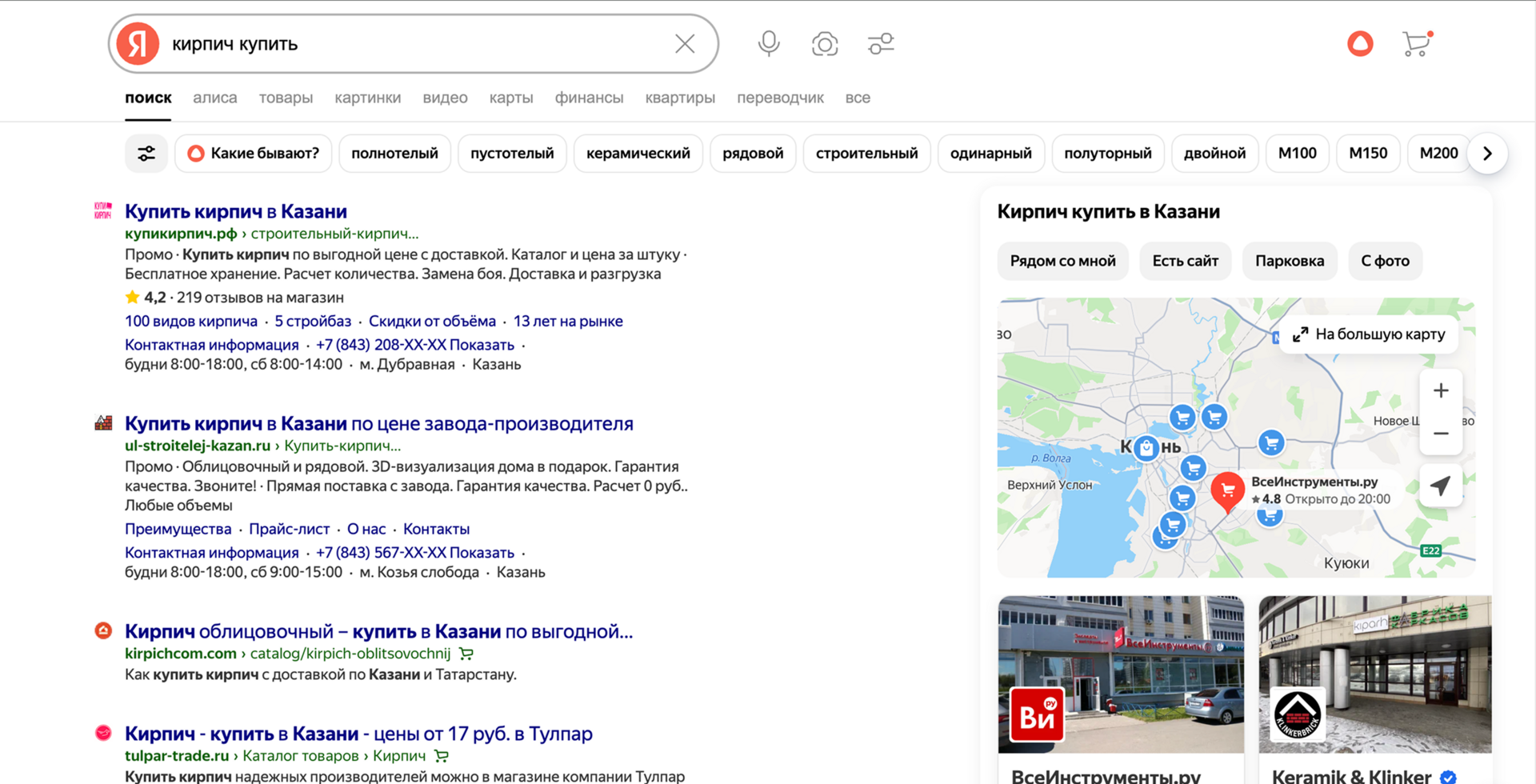Open Тулпар result title link
The width and height of the screenshot is (1536, 784).
click(x=358, y=734)
